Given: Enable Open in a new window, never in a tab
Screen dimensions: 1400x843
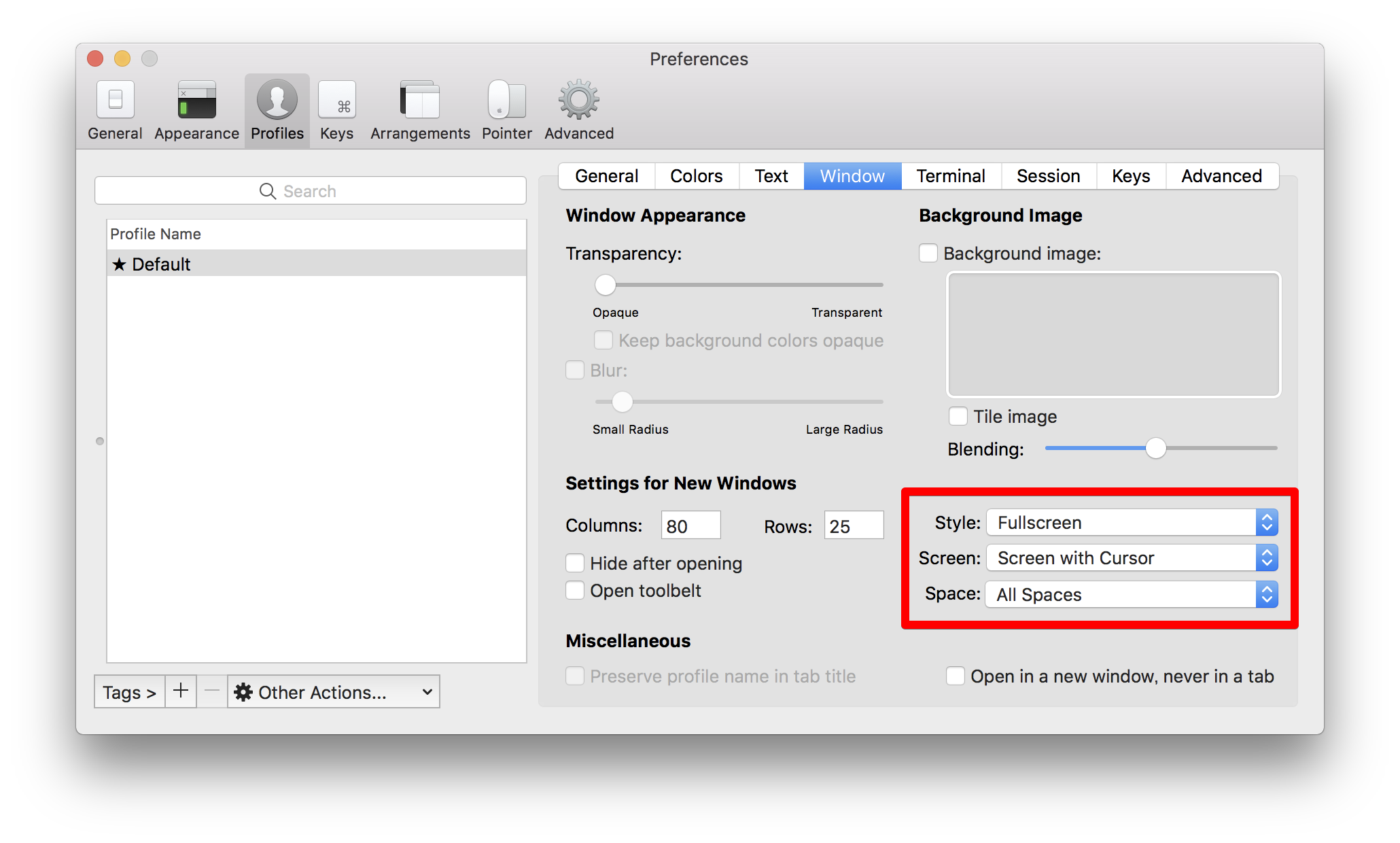Looking at the screenshot, I should click(955, 676).
